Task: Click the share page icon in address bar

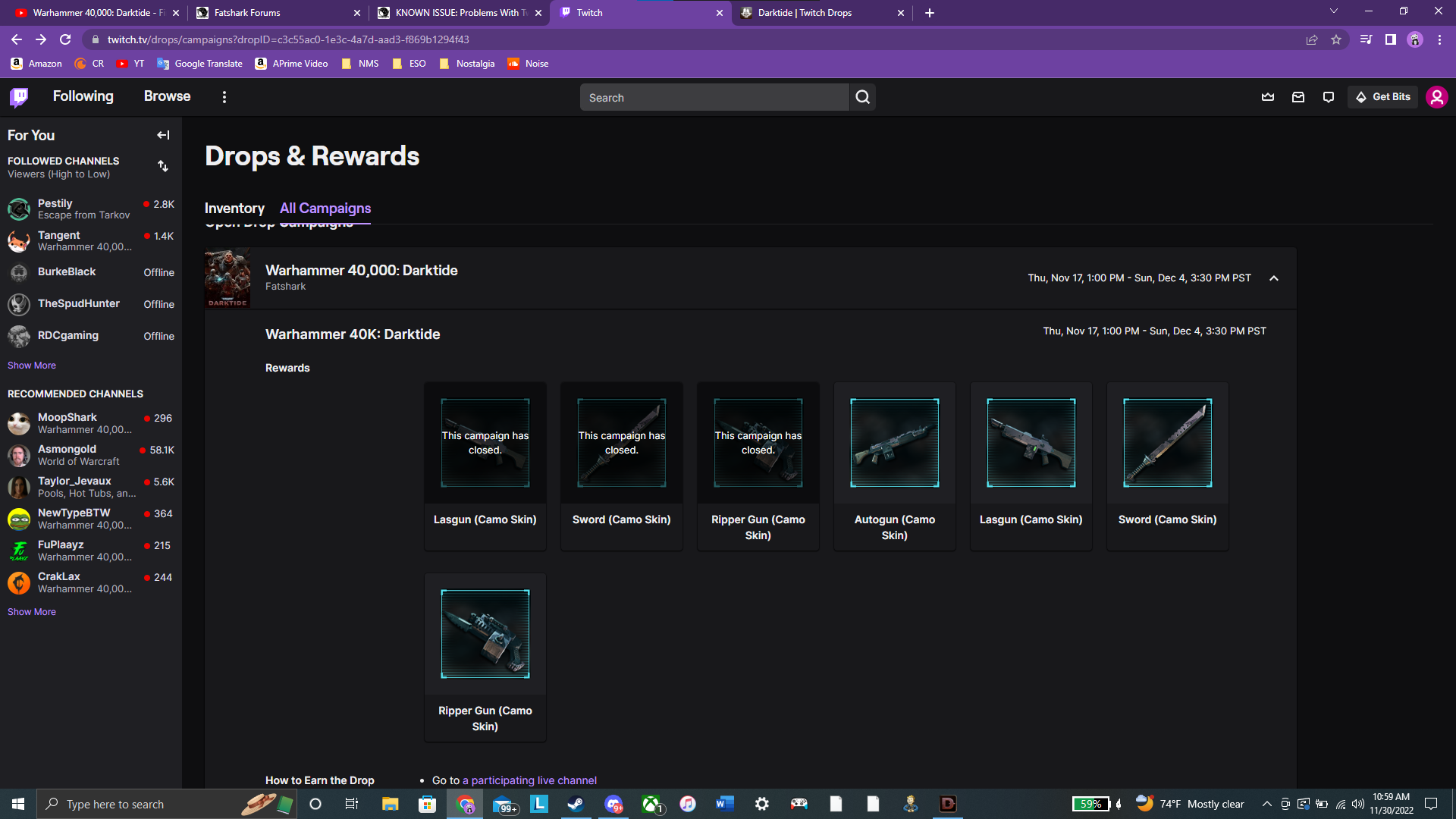Action: coord(1312,39)
